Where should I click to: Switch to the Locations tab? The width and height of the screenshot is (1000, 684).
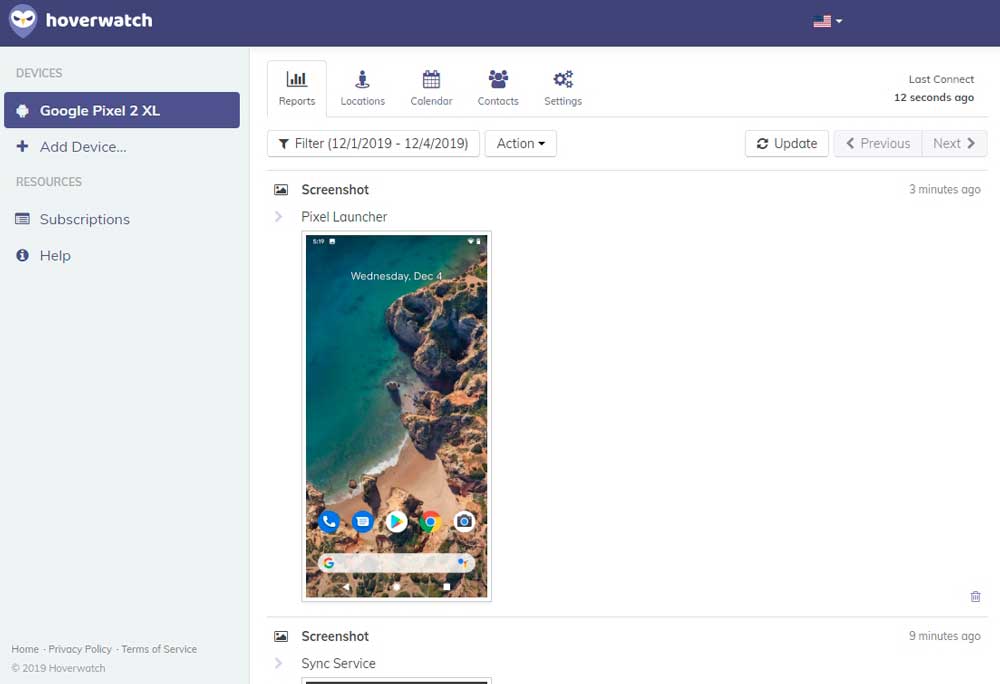click(362, 89)
